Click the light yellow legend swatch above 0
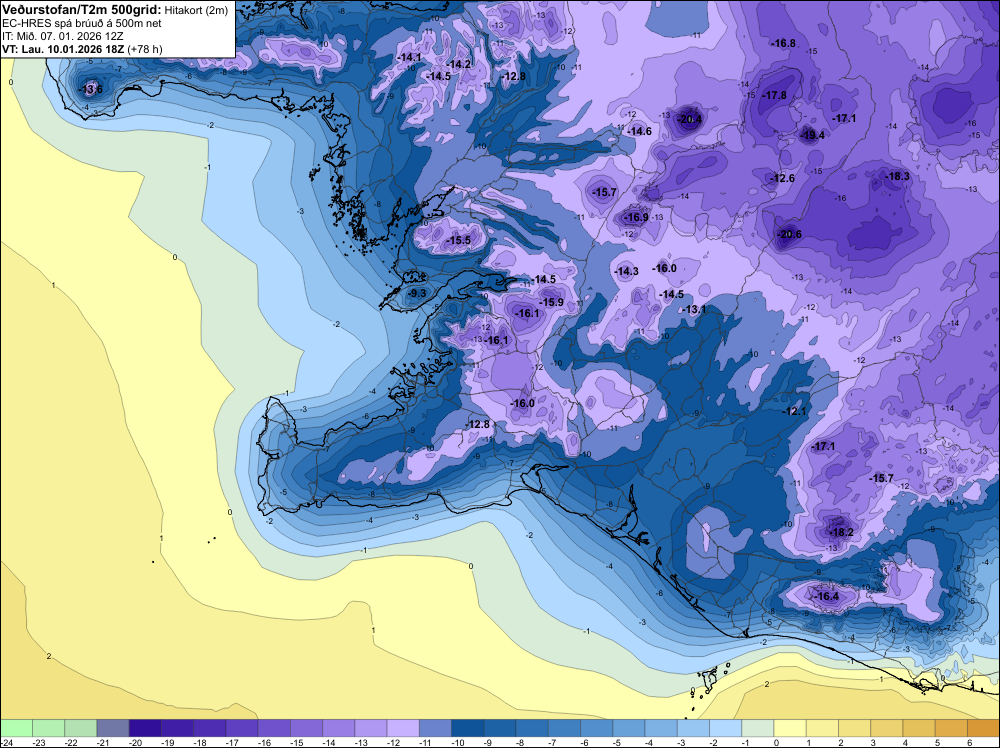The width and height of the screenshot is (1000, 748). coord(790,728)
